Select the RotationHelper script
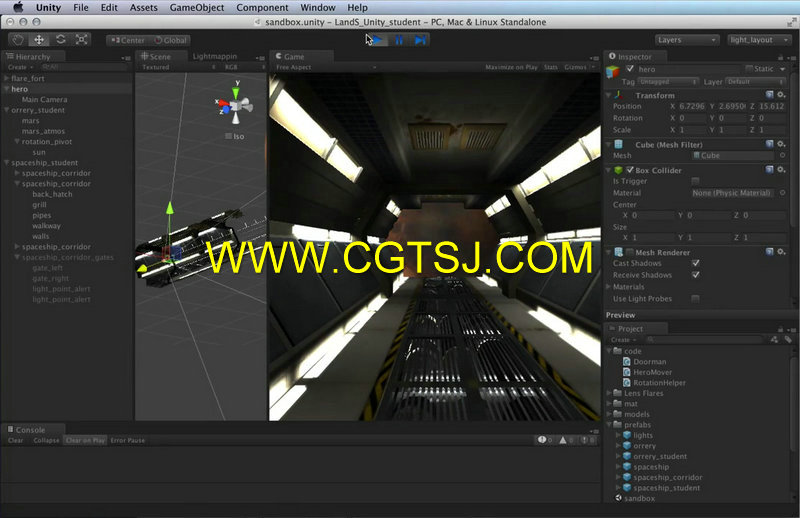The width and height of the screenshot is (800, 518). click(x=659, y=382)
